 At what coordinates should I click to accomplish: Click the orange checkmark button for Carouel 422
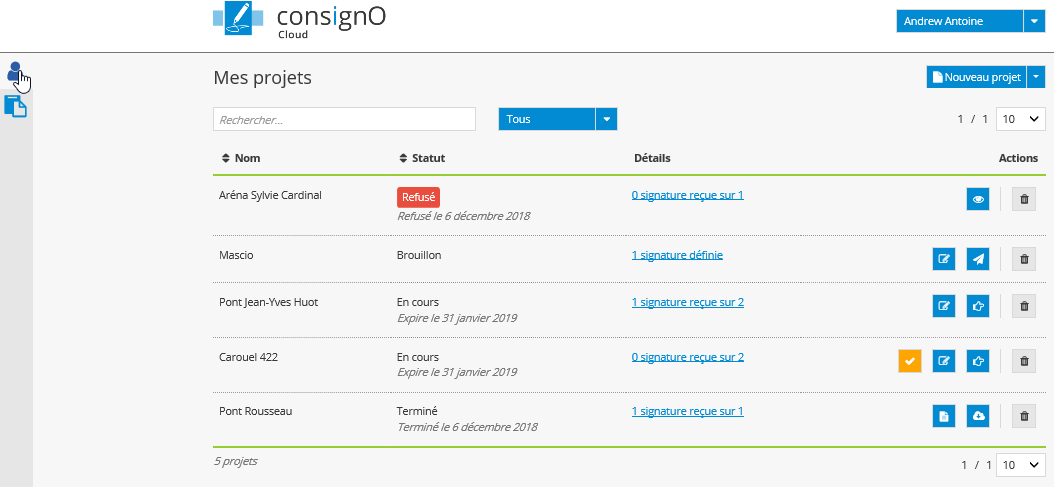click(909, 361)
